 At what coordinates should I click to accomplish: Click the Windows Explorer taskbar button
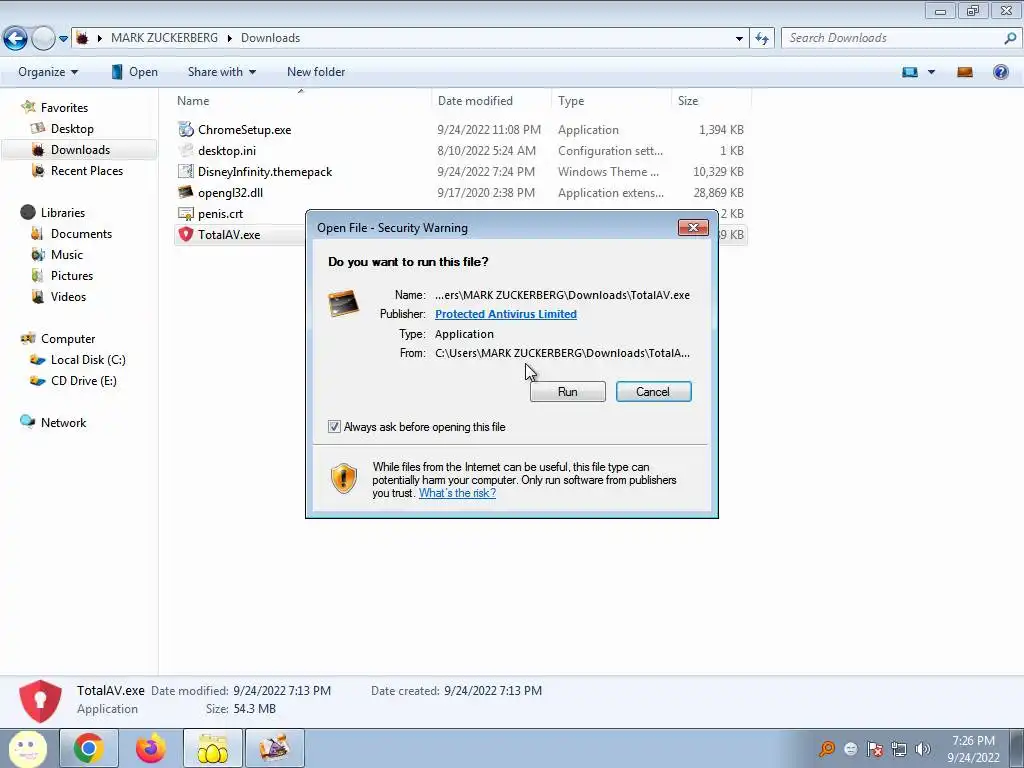point(212,748)
